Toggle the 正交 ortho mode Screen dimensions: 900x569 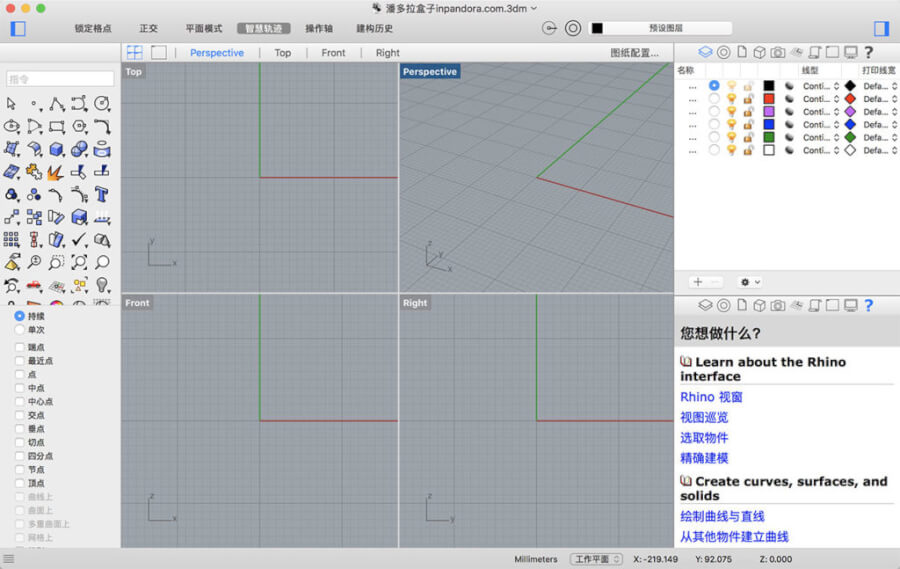[x=148, y=28]
